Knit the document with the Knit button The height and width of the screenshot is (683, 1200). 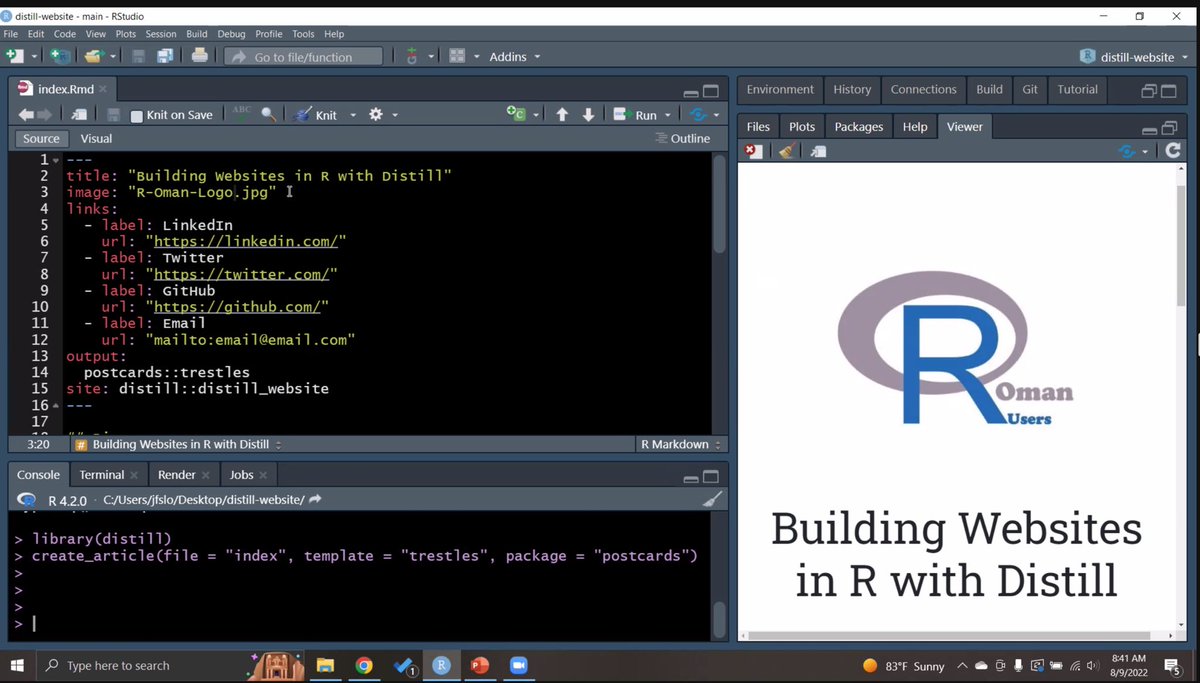(x=316, y=115)
